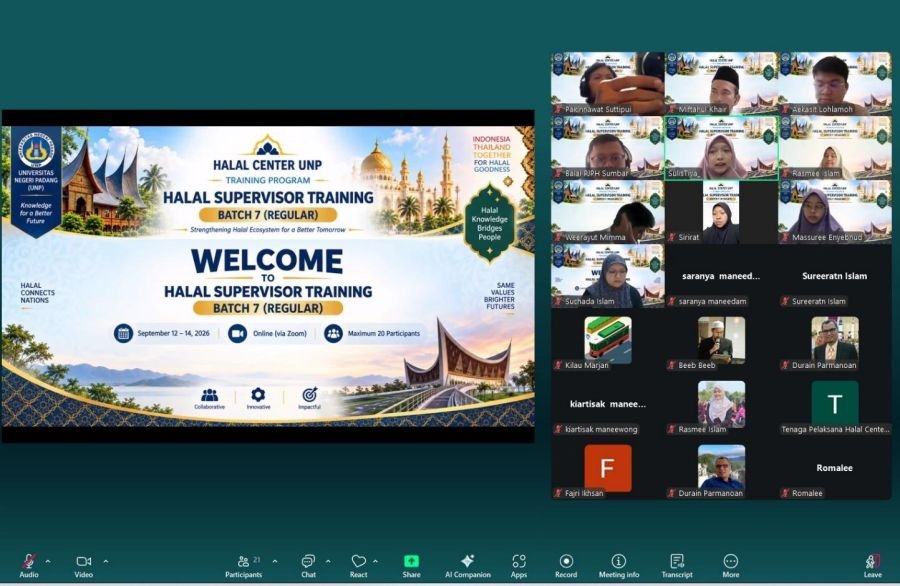This screenshot has width=900, height=586.
Task: Select Pakinnawat Suttipui's video tile
Action: 608,83
